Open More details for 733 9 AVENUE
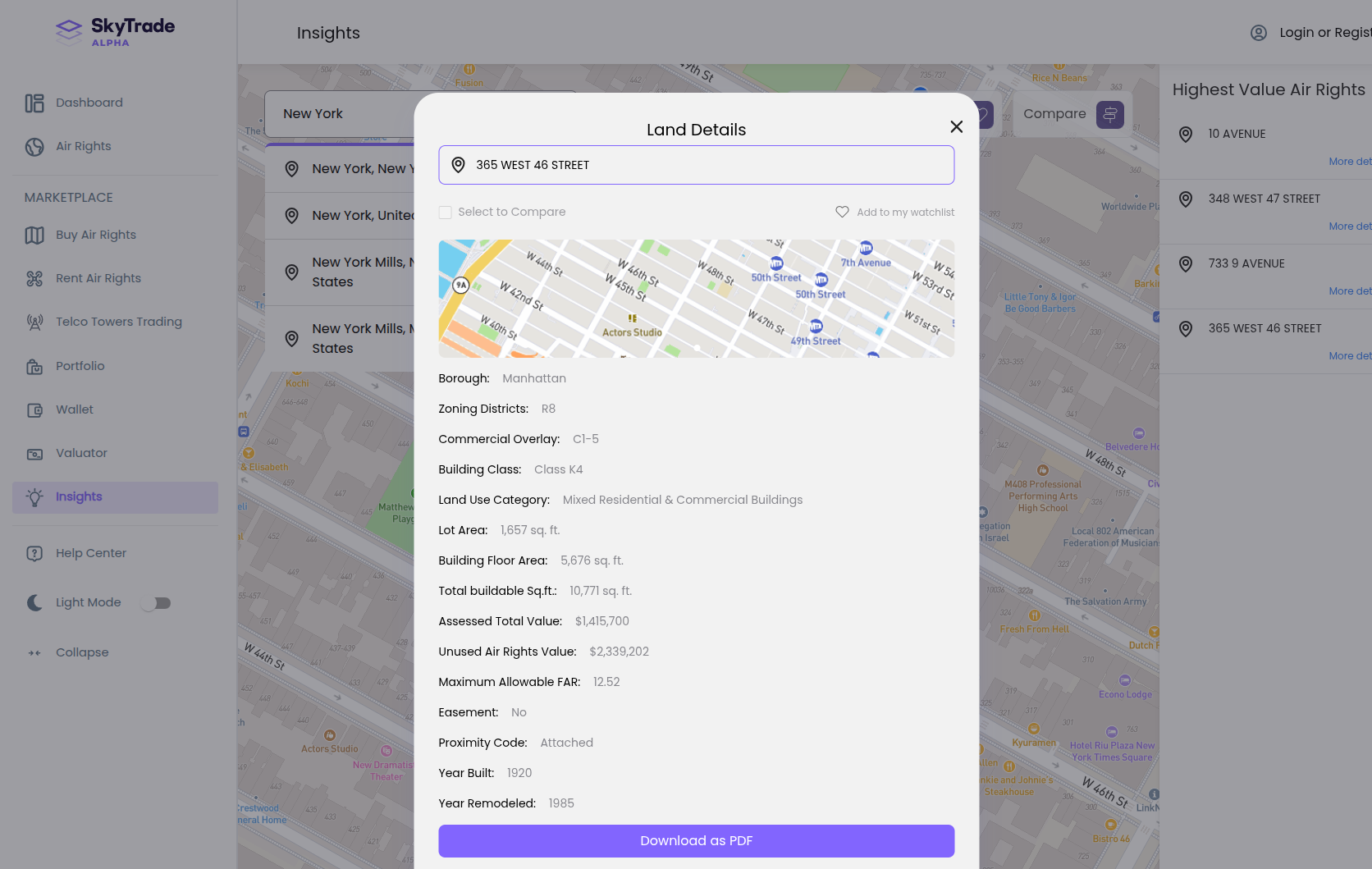1372x869 pixels. click(x=1349, y=290)
